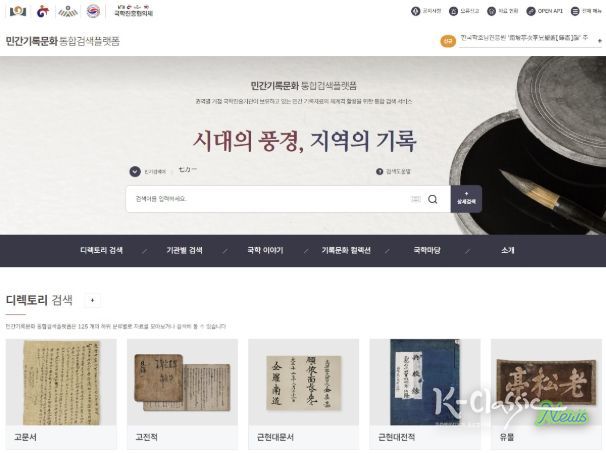Screen dimensions: 606x453
Task: Open the 전체 메뉴 hamburger menu icon
Action: click(575, 11)
